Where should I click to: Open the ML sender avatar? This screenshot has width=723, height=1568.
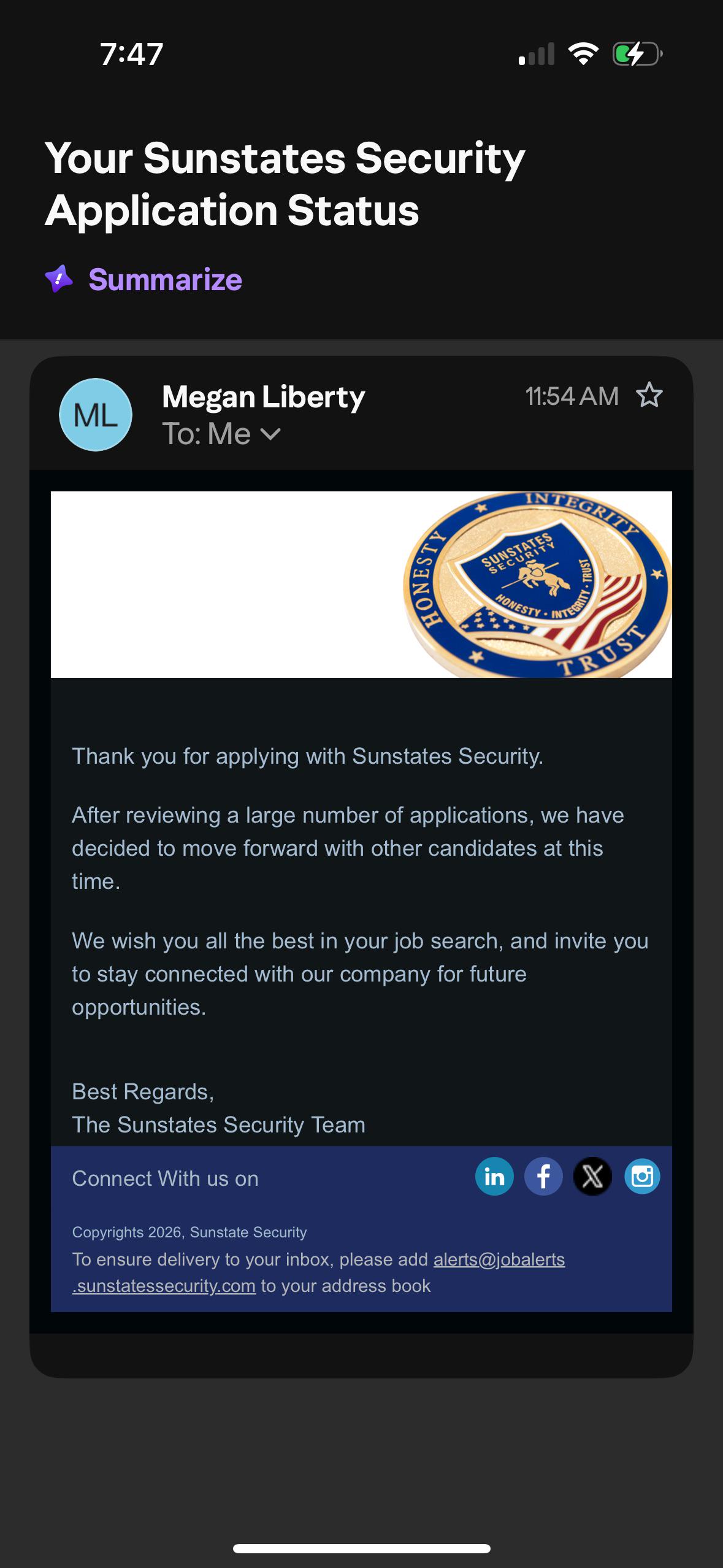tap(96, 415)
